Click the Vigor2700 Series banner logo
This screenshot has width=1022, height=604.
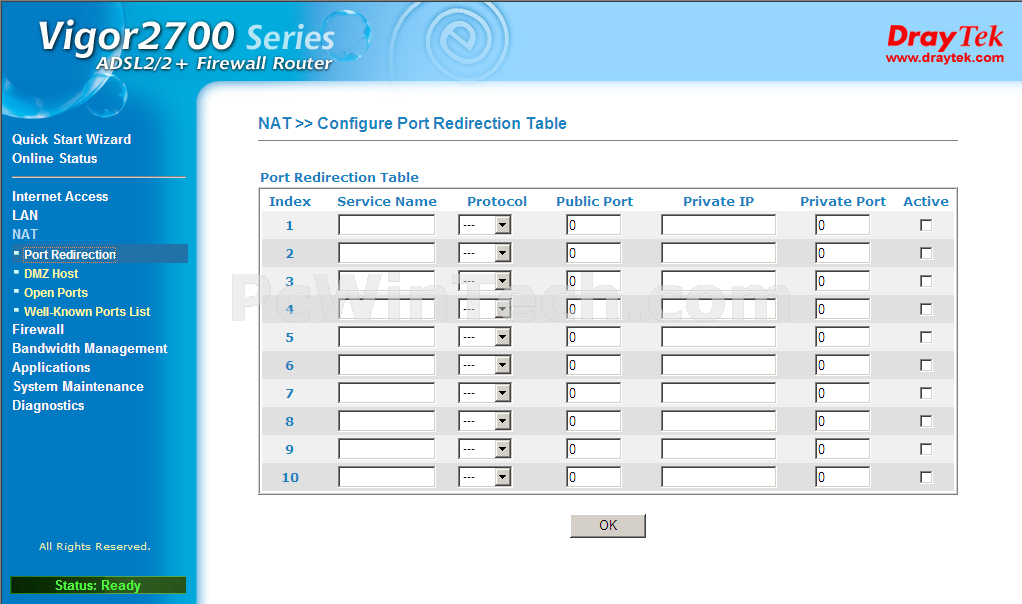point(186,46)
